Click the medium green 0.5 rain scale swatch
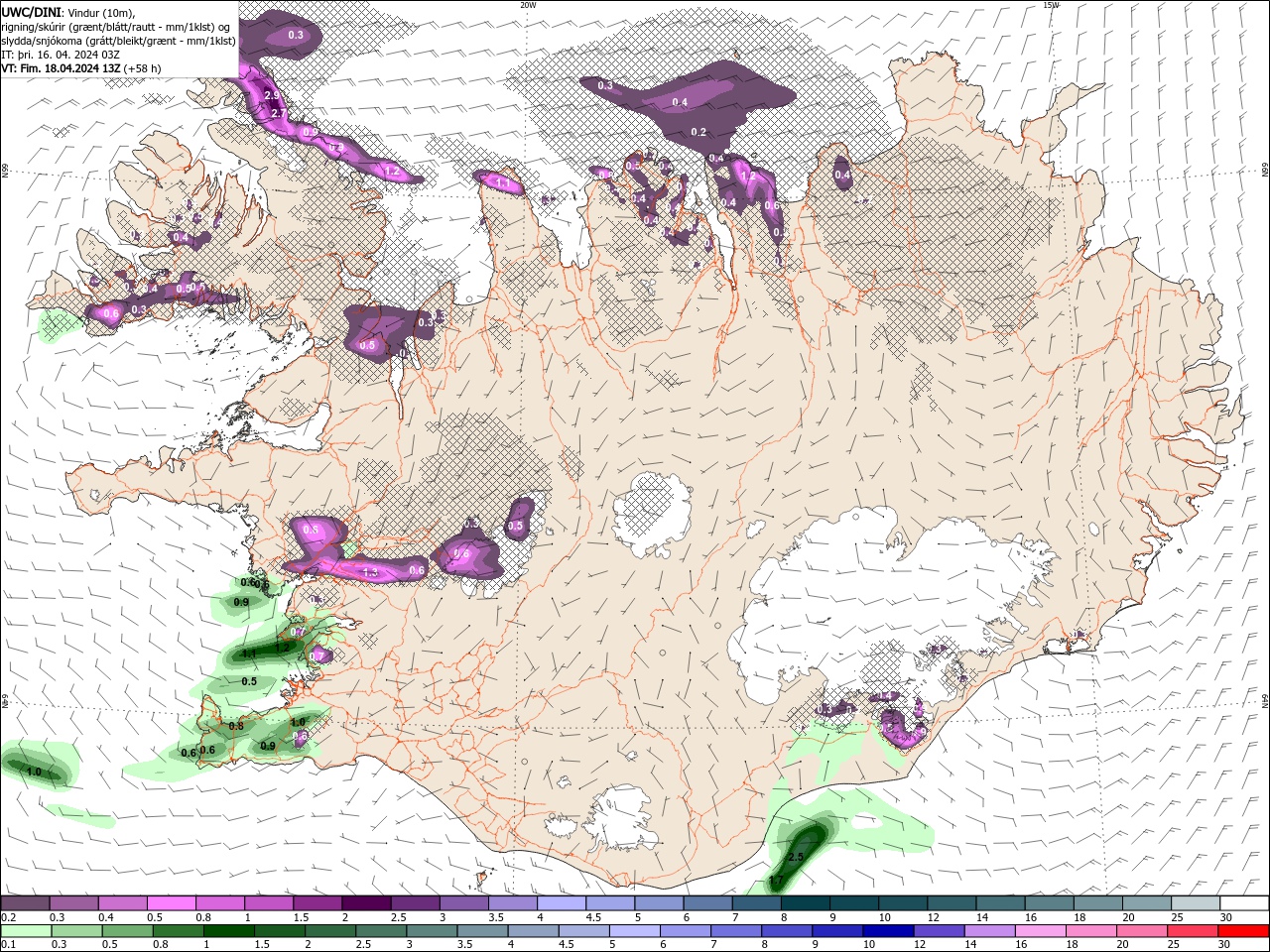This screenshot has width=1270, height=952. click(126, 931)
